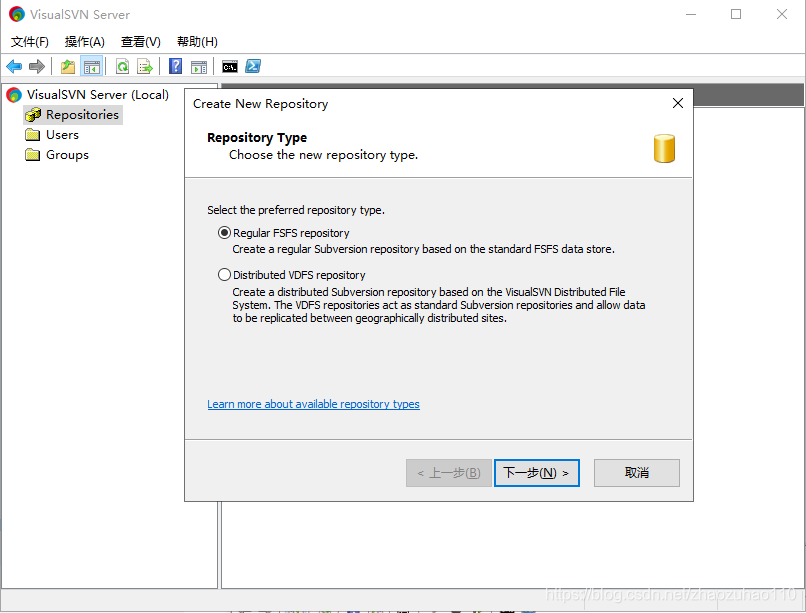
Task: Open the command prompt toolbar icon
Action: click(230, 67)
